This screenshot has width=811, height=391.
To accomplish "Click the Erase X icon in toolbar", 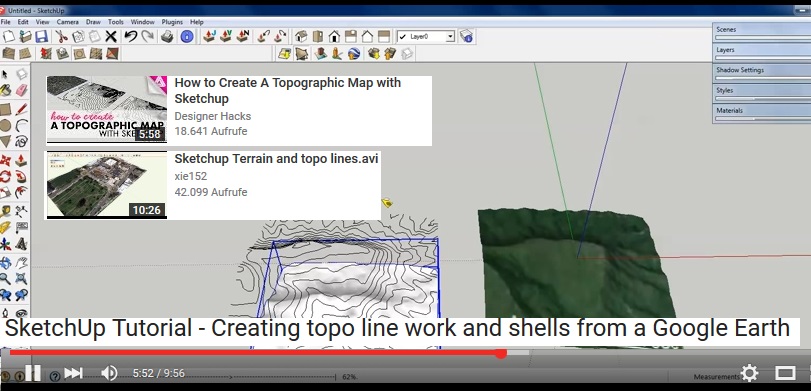I will [111, 37].
